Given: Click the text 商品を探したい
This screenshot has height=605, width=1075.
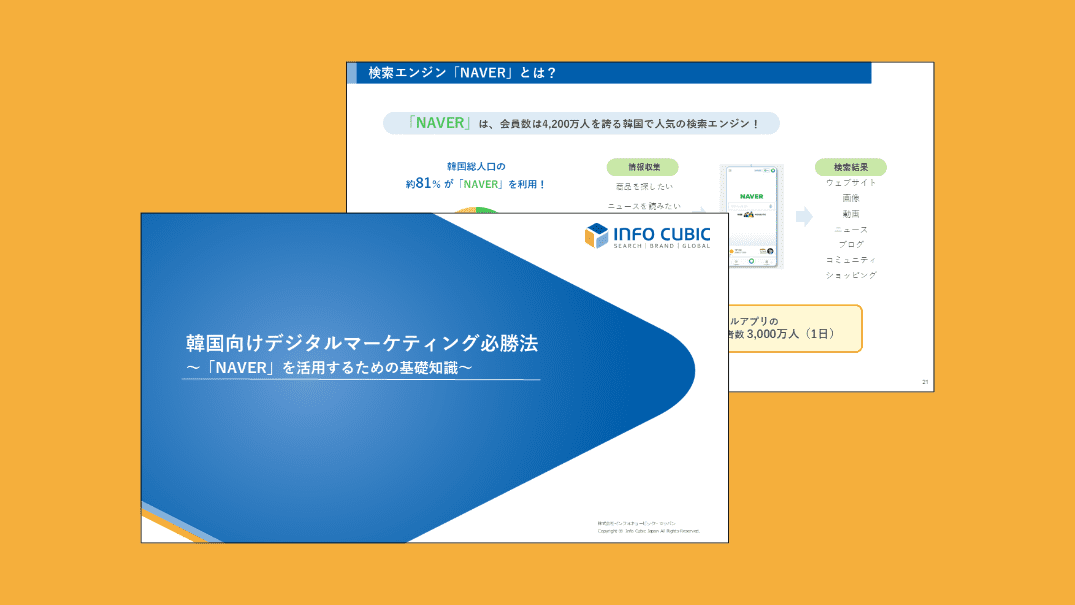Looking at the screenshot, I should [644, 187].
